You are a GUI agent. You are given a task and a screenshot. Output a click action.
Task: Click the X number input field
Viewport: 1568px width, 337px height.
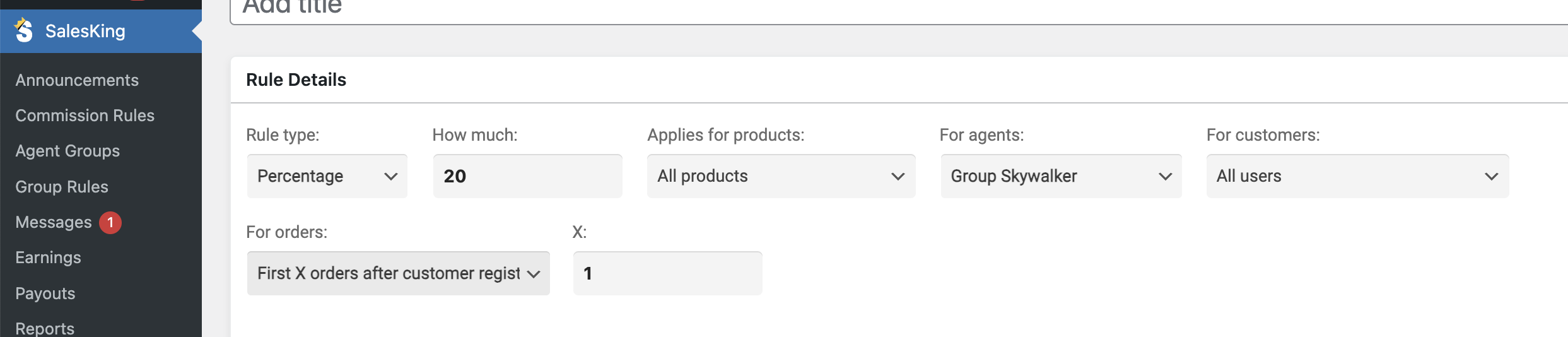pyautogui.click(x=667, y=273)
